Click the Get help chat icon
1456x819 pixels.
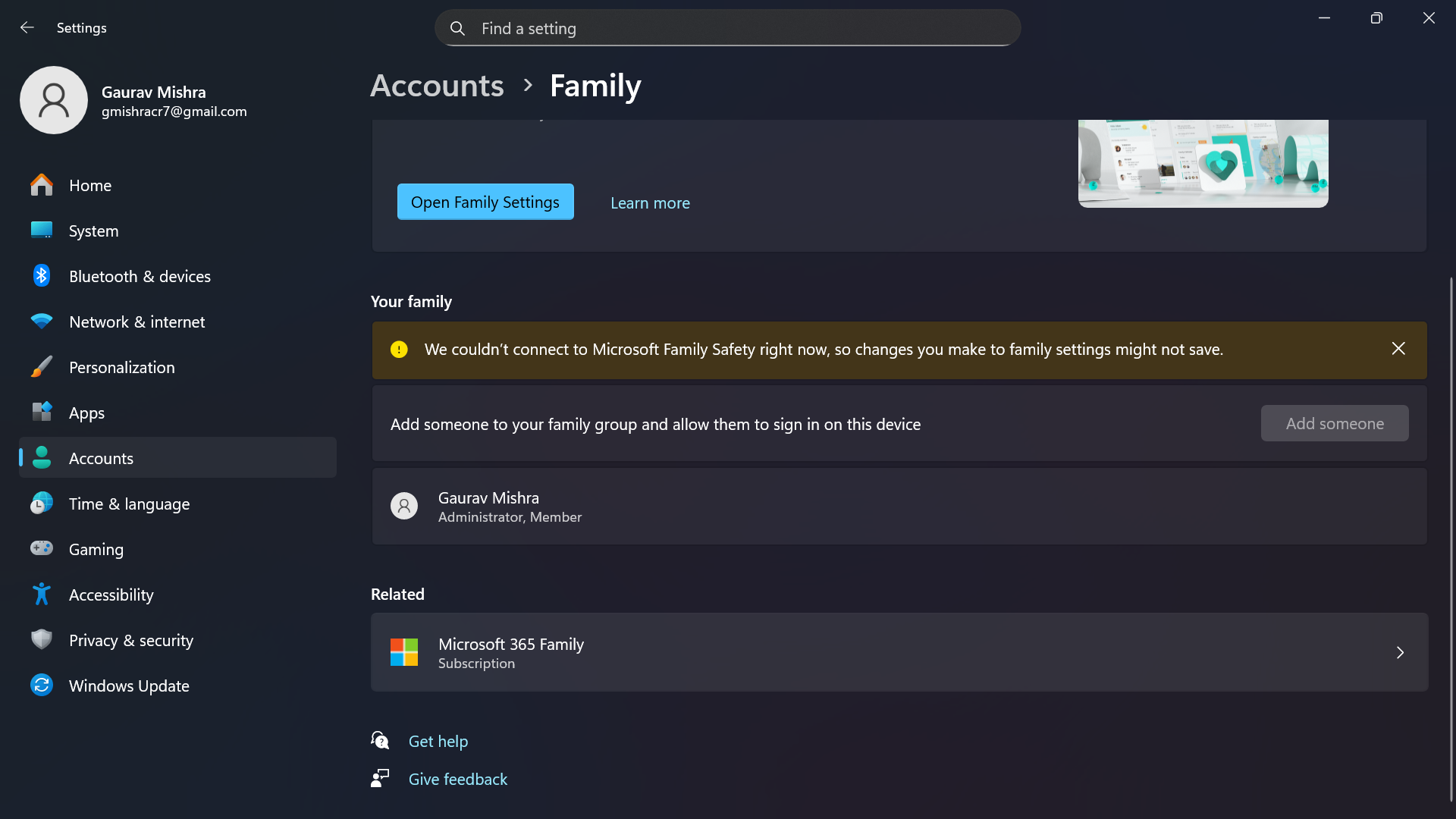[380, 740]
